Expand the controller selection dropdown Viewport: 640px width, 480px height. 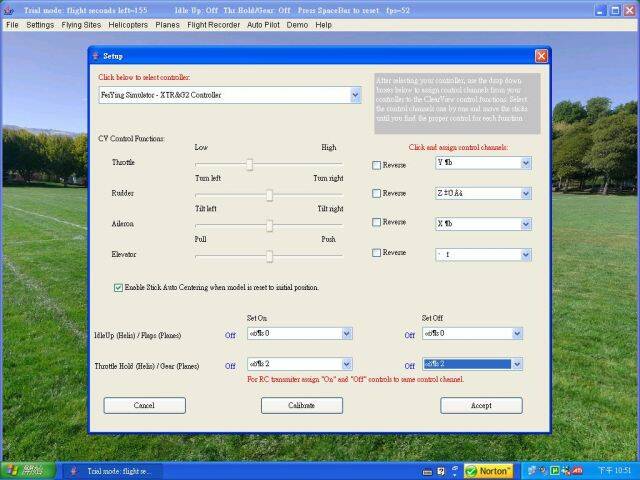(355, 95)
